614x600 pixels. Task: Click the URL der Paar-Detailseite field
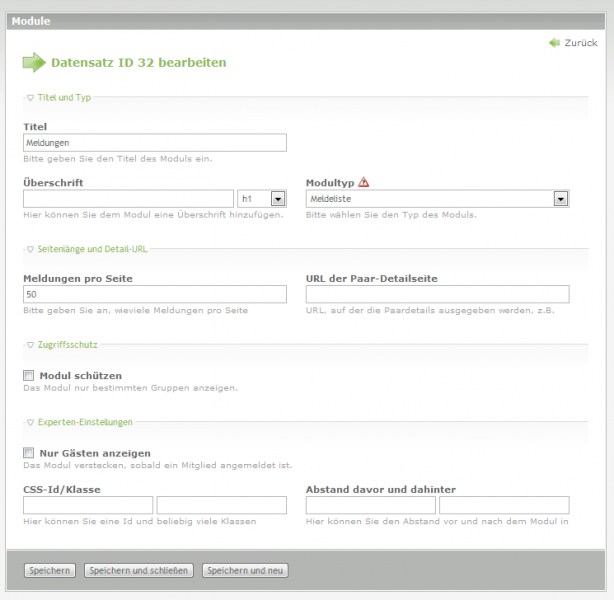(x=437, y=294)
